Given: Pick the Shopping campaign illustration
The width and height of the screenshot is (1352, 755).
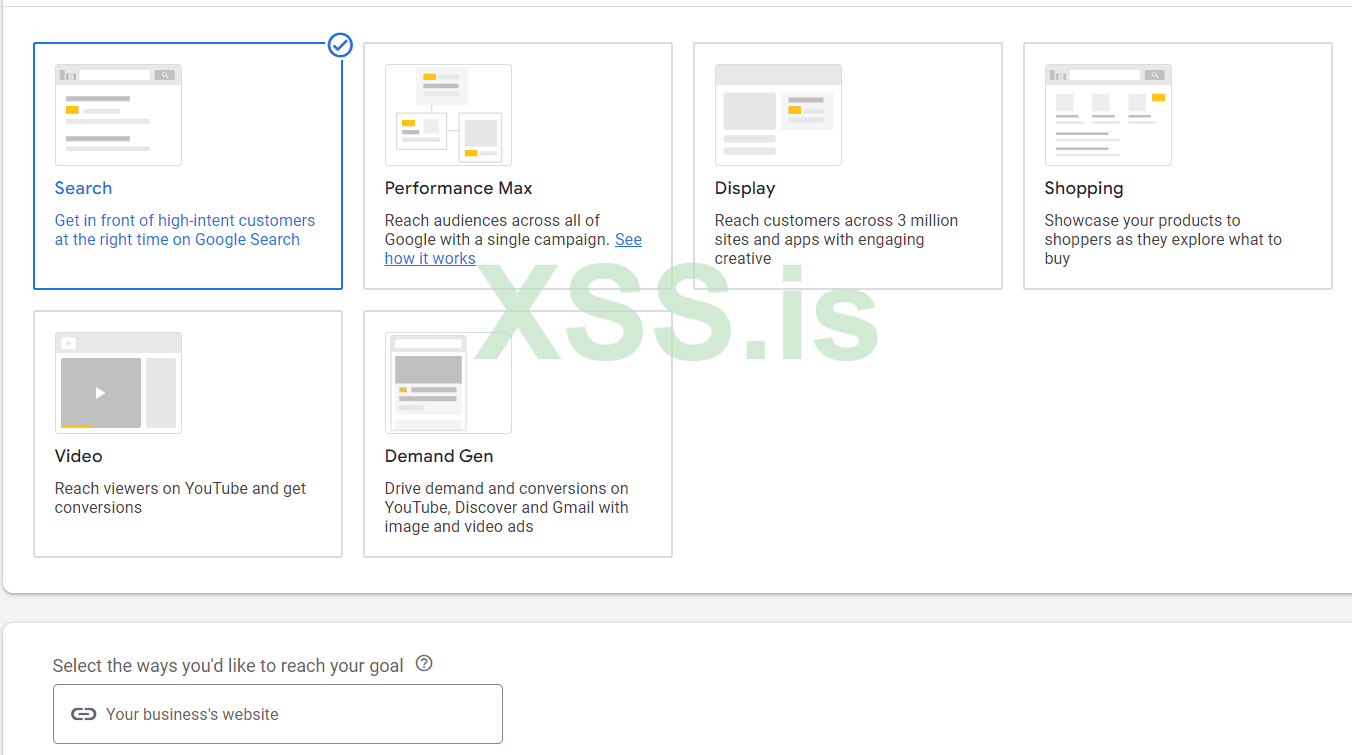Looking at the screenshot, I should pos(1108,115).
